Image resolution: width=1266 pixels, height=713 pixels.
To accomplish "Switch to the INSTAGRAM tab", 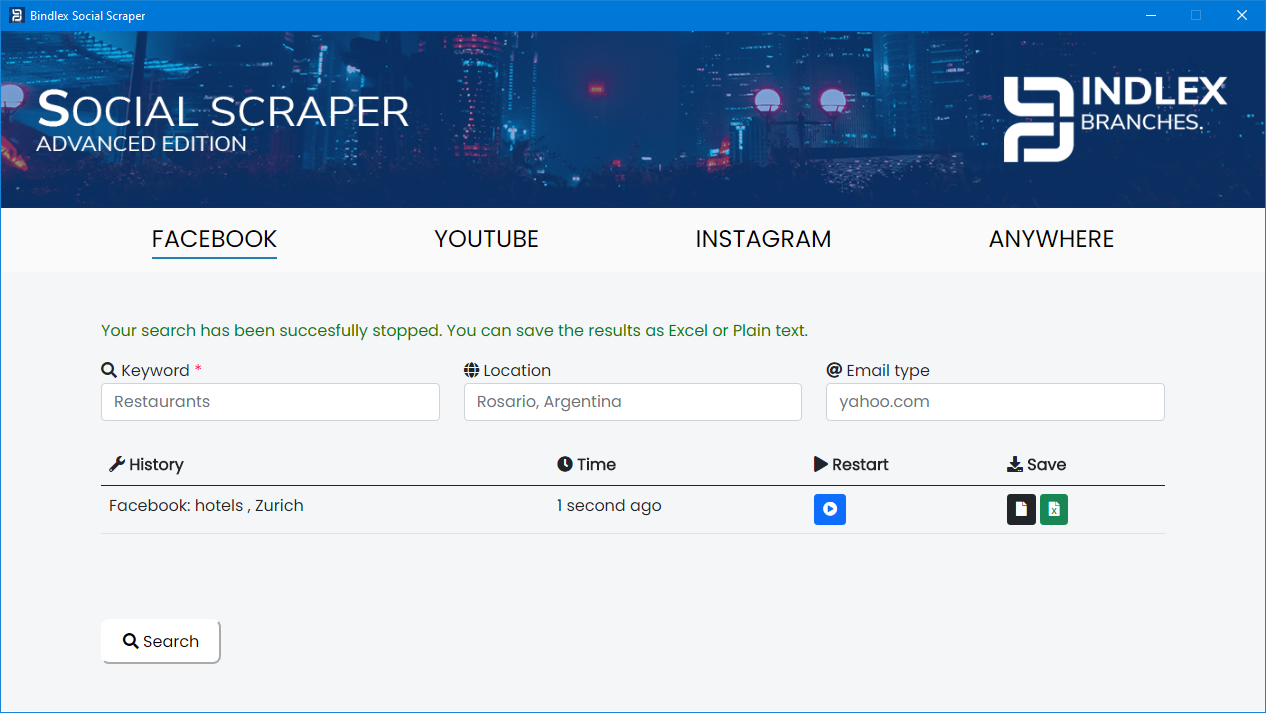I will [763, 239].
